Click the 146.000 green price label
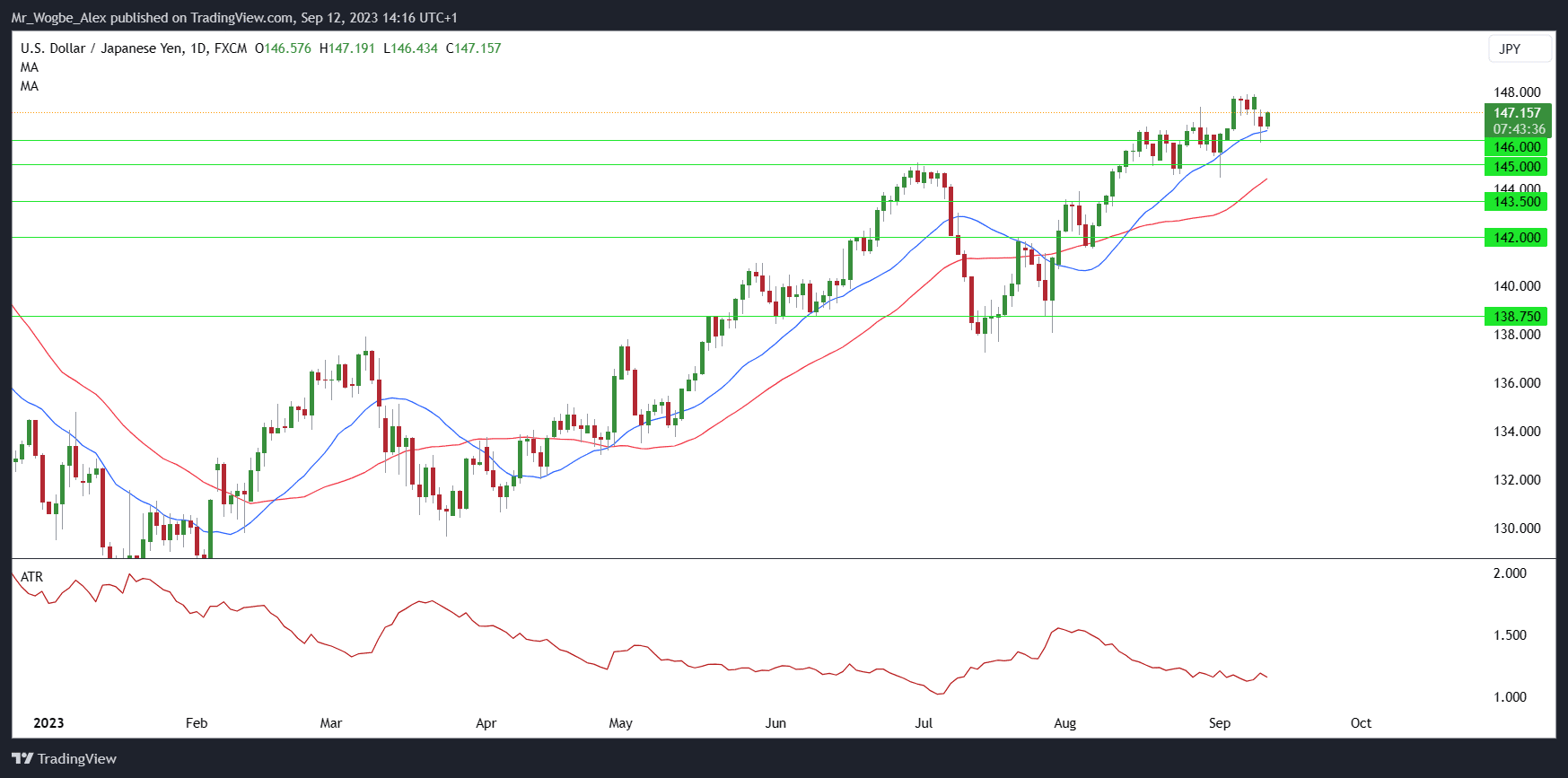 point(1517,147)
